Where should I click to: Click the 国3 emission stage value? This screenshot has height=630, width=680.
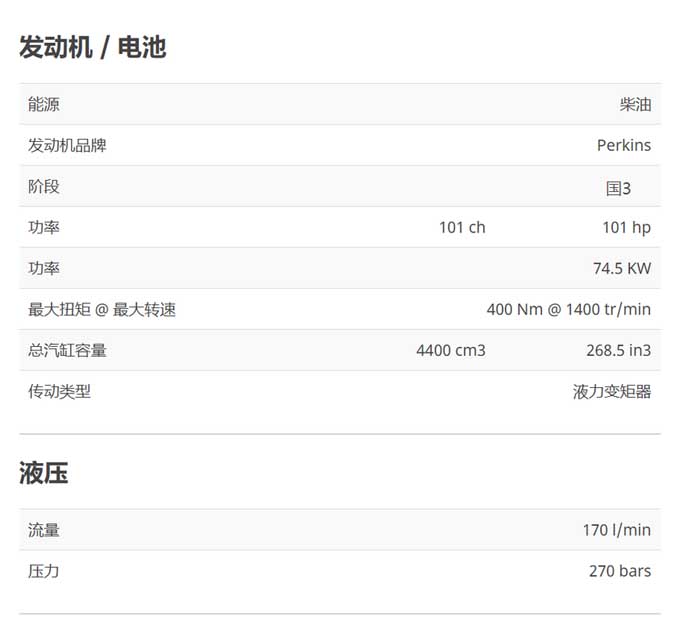click(618, 188)
